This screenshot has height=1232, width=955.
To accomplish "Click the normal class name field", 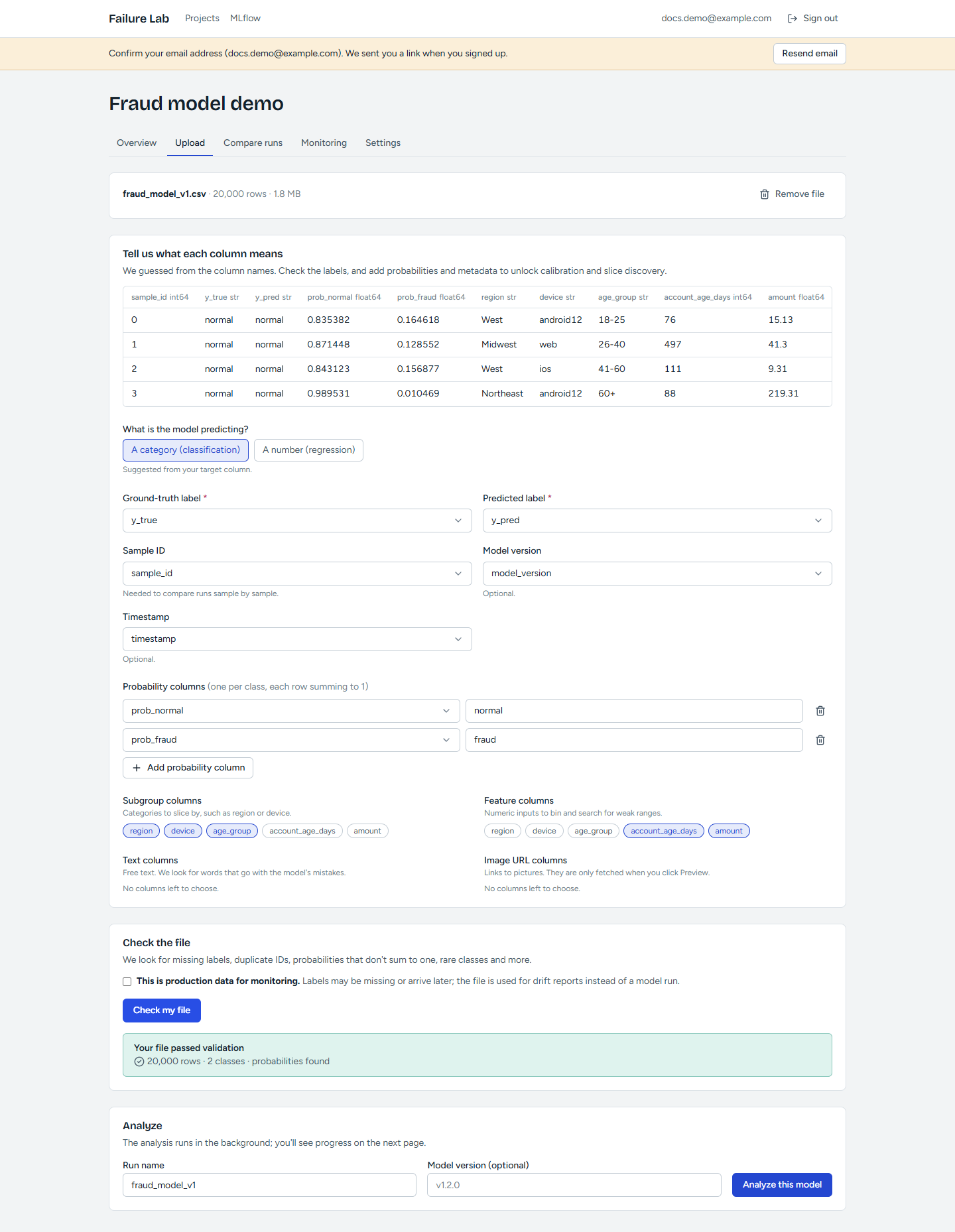I will pos(634,711).
